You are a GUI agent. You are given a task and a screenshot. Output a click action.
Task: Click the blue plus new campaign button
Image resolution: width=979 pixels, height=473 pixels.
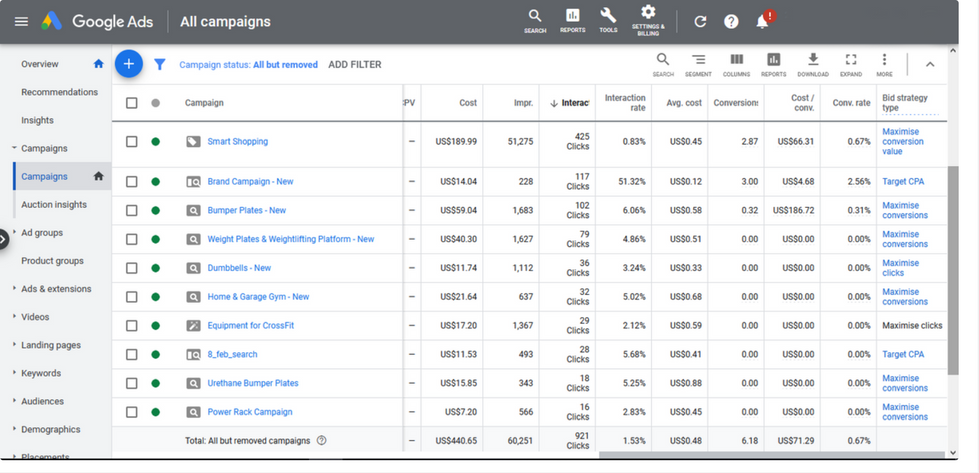(x=129, y=64)
